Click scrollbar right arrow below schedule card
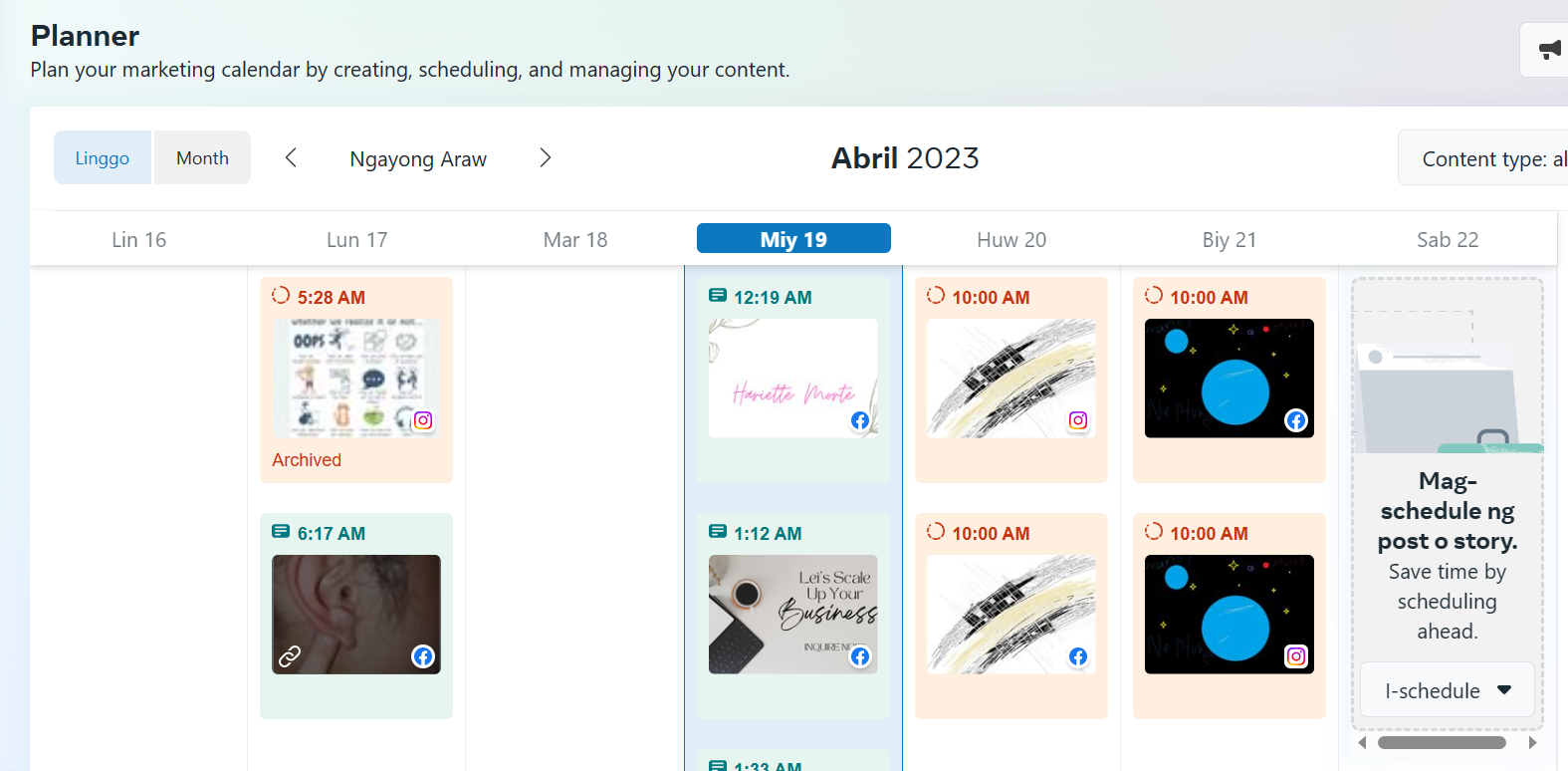The height and width of the screenshot is (771, 1568). (x=1532, y=742)
